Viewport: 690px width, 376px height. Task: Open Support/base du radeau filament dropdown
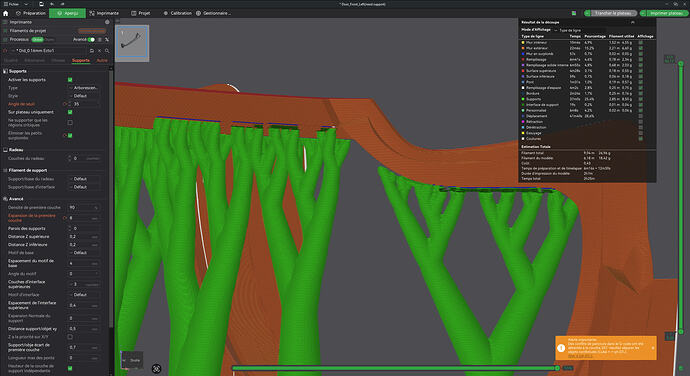(x=84, y=179)
